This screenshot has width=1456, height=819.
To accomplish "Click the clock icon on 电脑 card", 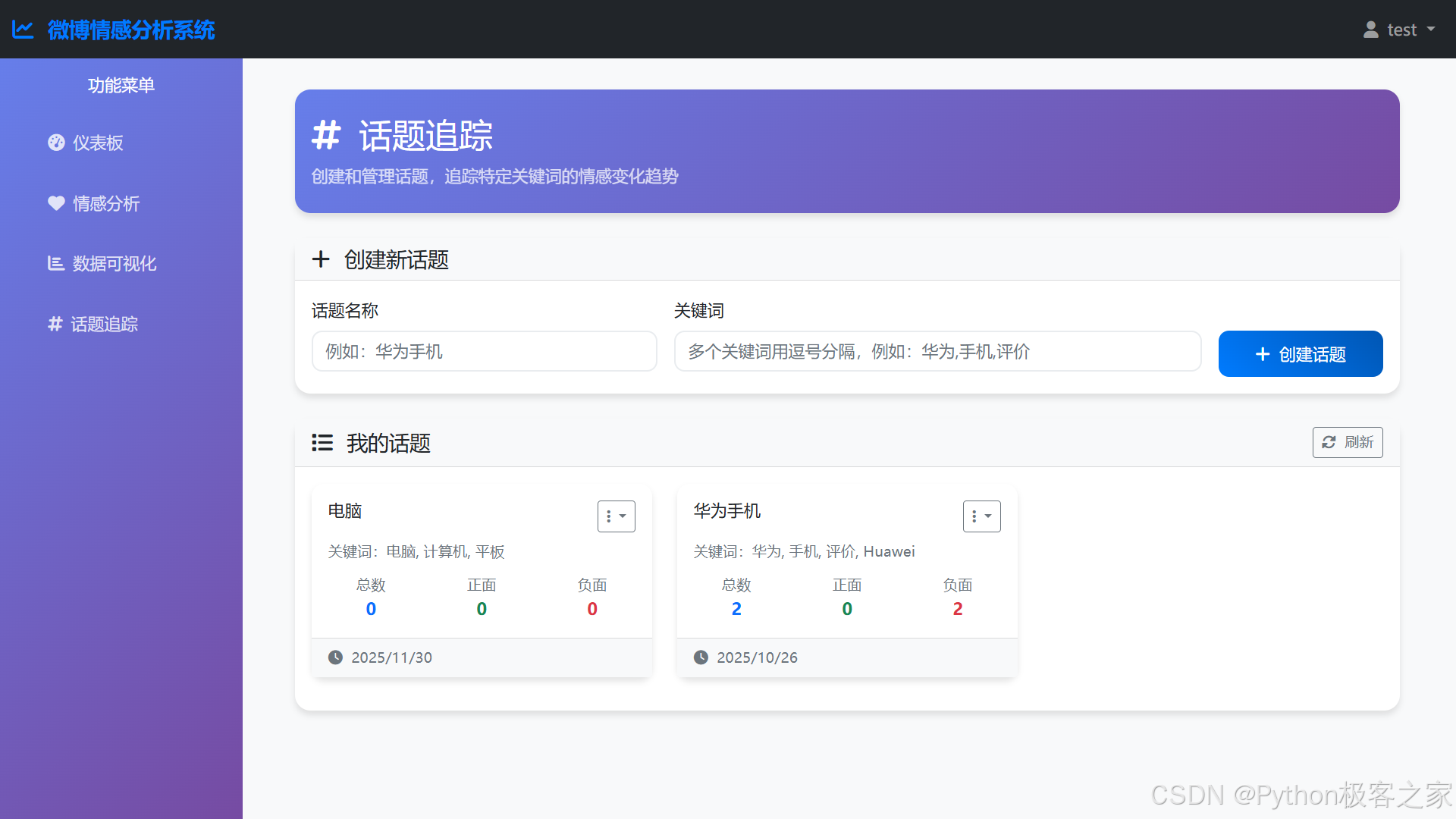I will (335, 657).
